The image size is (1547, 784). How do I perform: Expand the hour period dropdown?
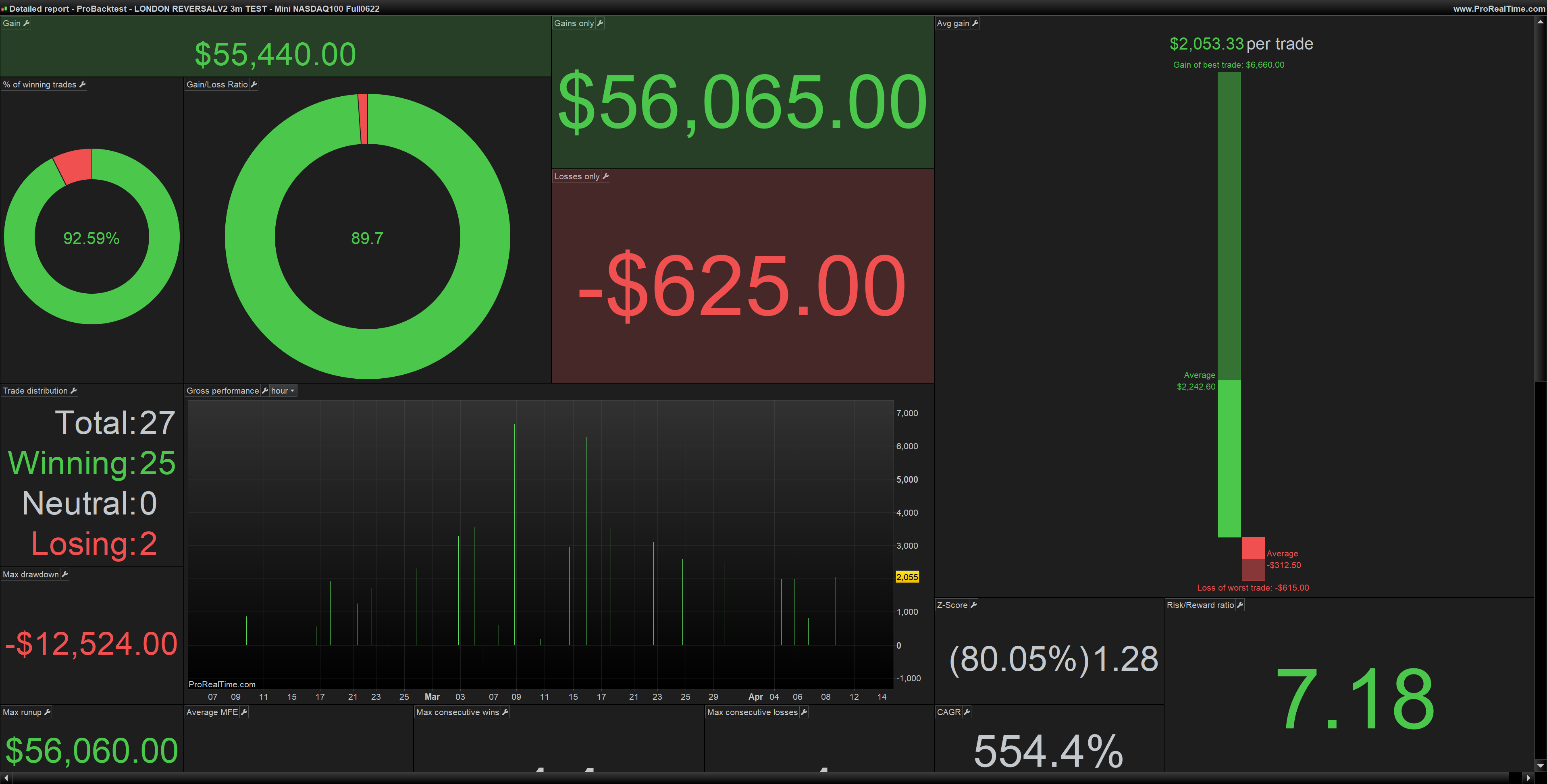click(283, 391)
